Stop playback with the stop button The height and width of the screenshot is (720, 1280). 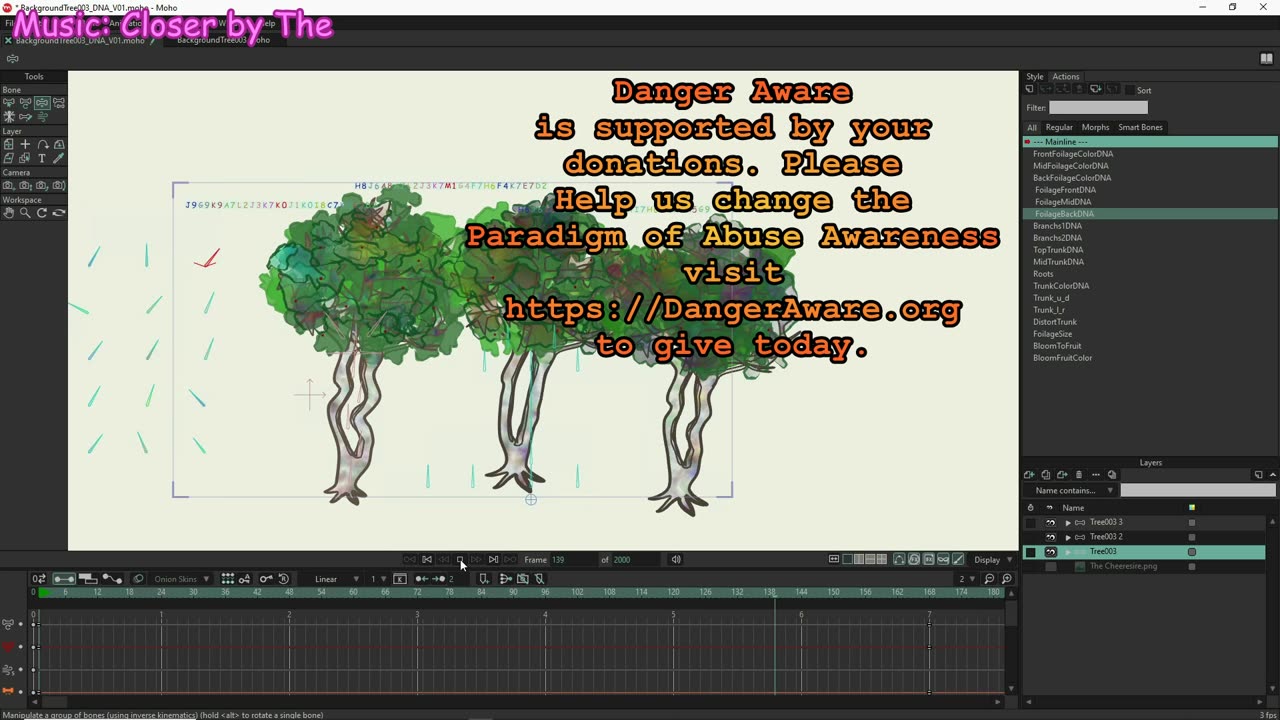pyautogui.click(x=460, y=560)
